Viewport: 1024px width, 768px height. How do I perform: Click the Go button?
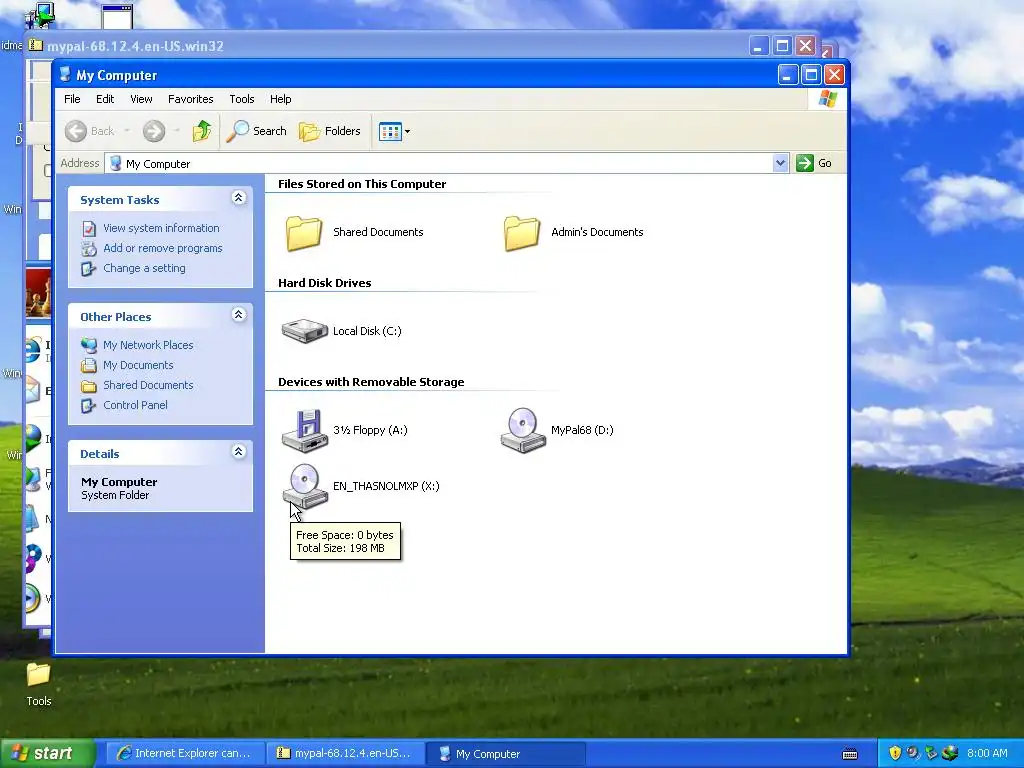click(x=814, y=163)
